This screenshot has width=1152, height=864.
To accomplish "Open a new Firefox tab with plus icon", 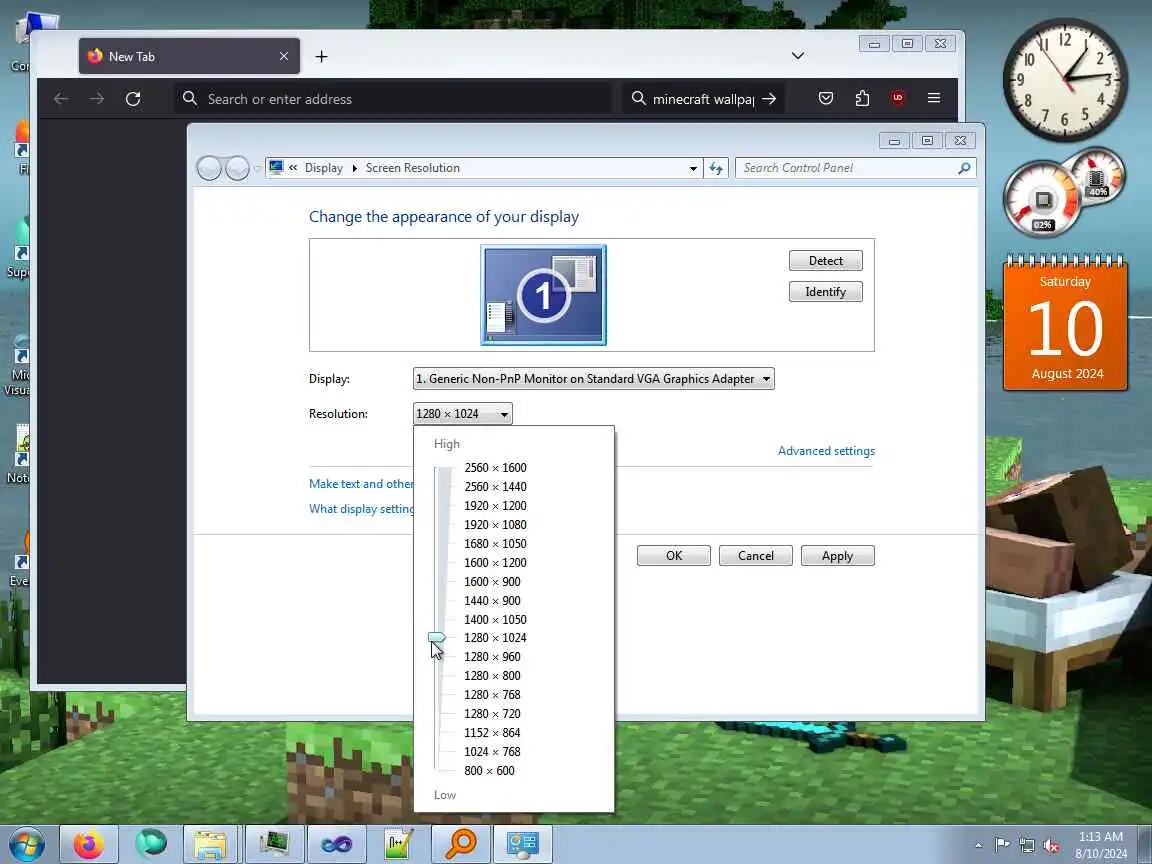I will click(x=321, y=57).
